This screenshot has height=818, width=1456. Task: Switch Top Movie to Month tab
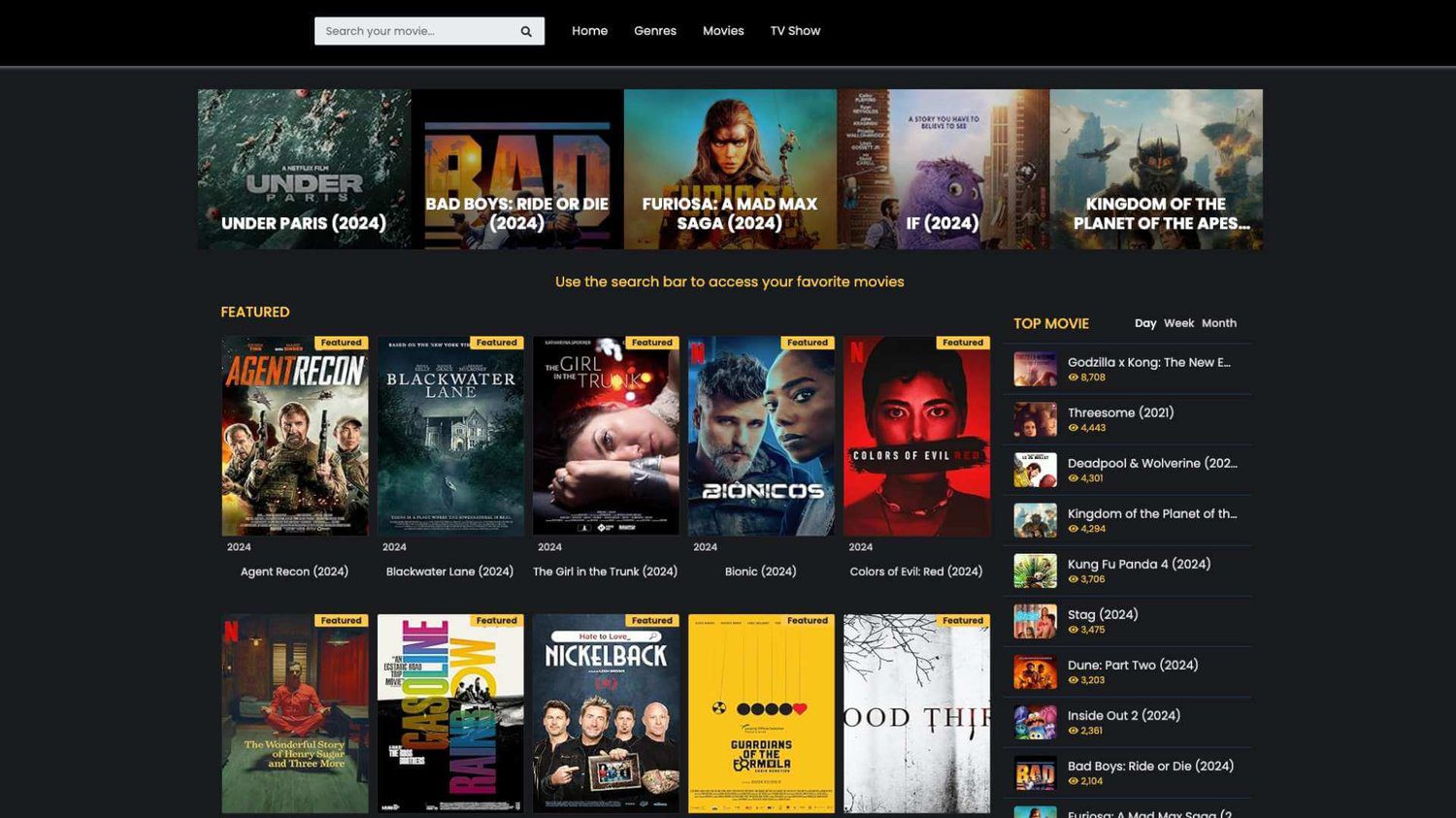tap(1219, 323)
